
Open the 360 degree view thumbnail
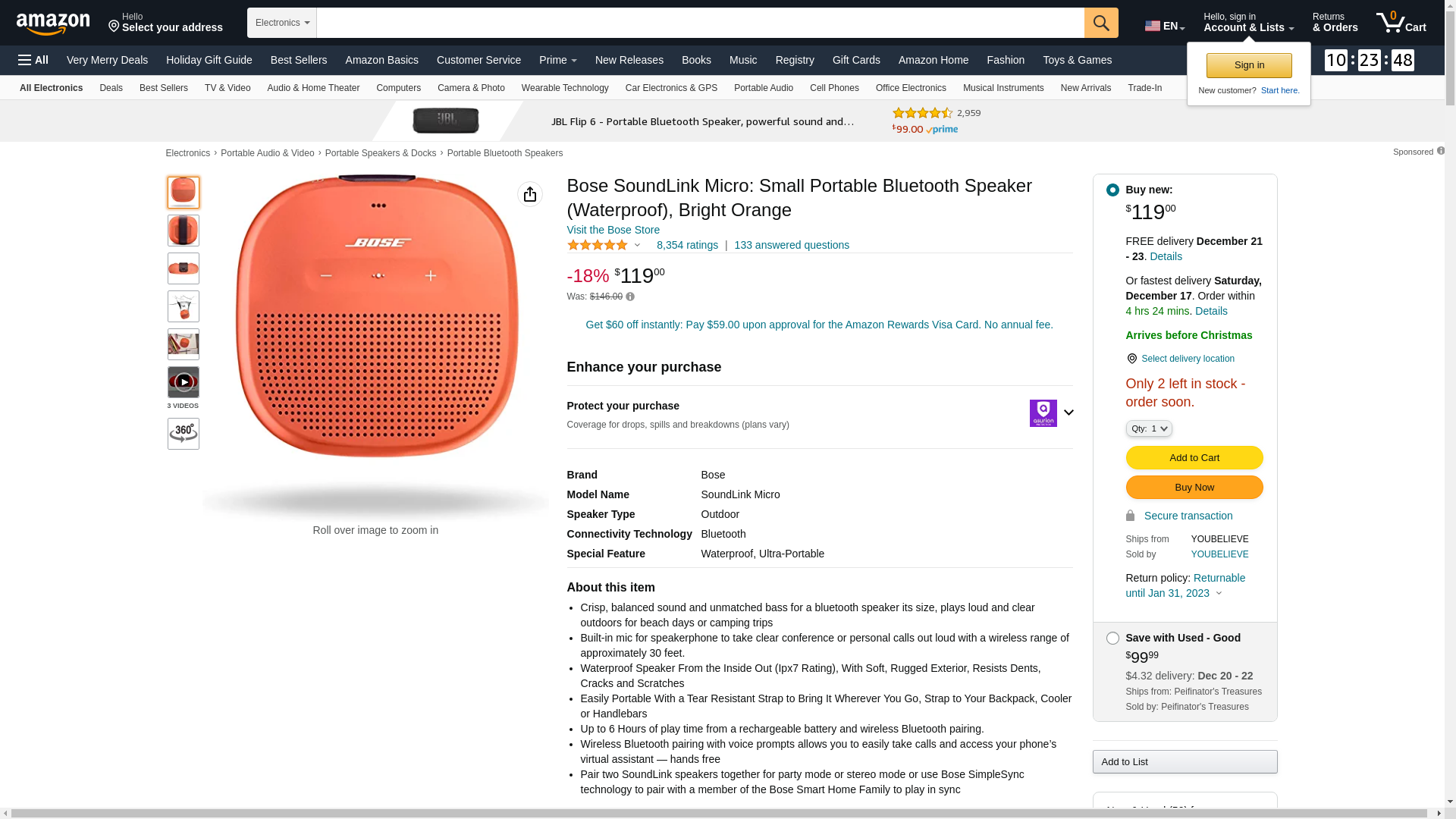pos(184,434)
